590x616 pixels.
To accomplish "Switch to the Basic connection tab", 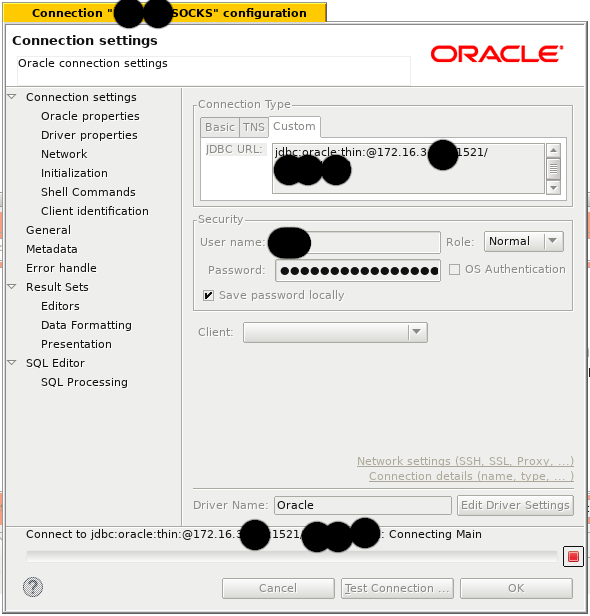I will [x=220, y=127].
